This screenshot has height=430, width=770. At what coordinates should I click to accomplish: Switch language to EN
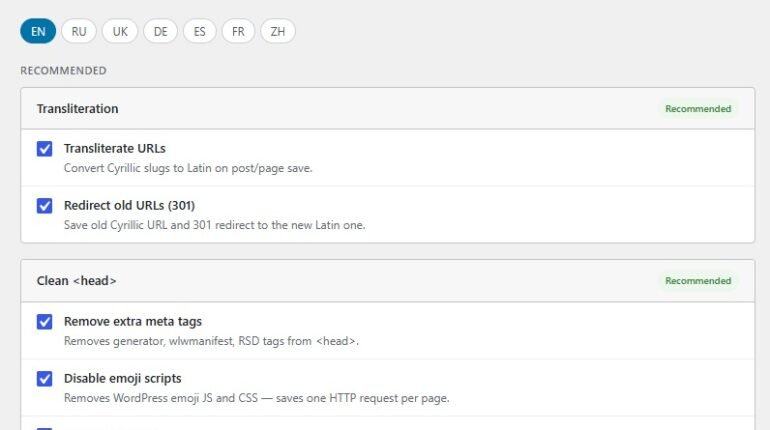38,31
